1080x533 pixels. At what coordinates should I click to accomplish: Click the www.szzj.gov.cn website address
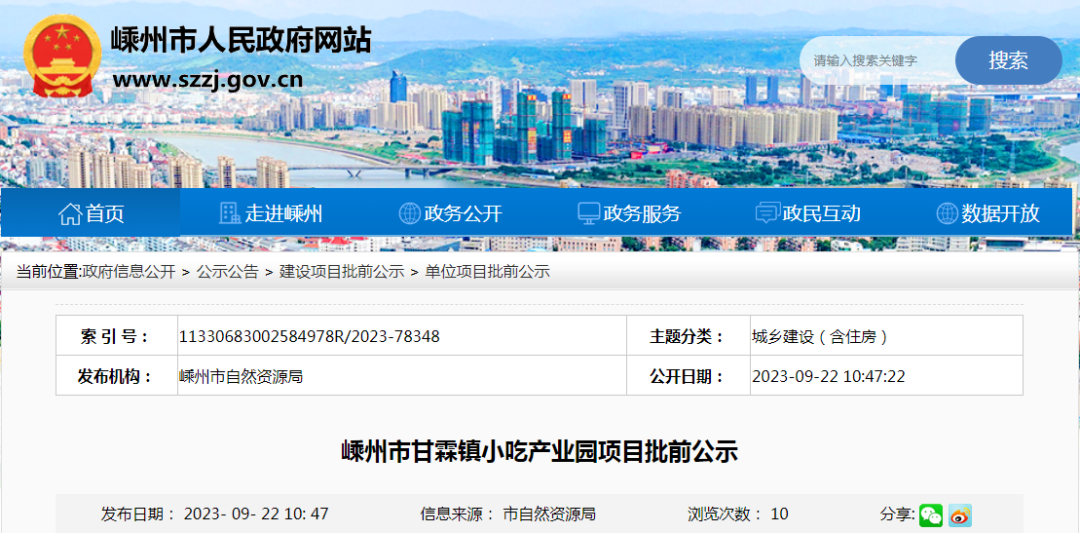[207, 79]
